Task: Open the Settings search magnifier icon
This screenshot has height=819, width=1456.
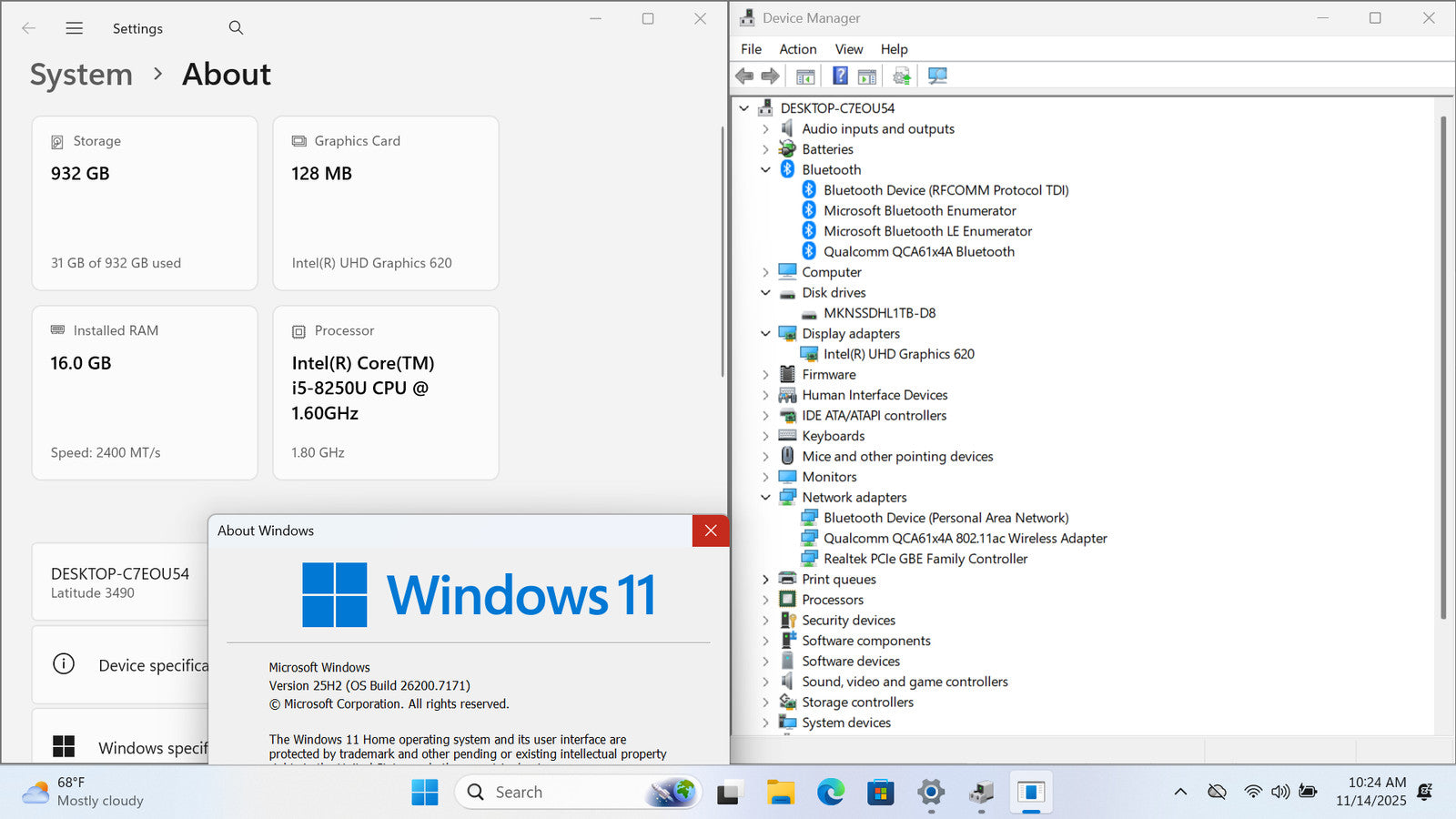Action: point(236,28)
